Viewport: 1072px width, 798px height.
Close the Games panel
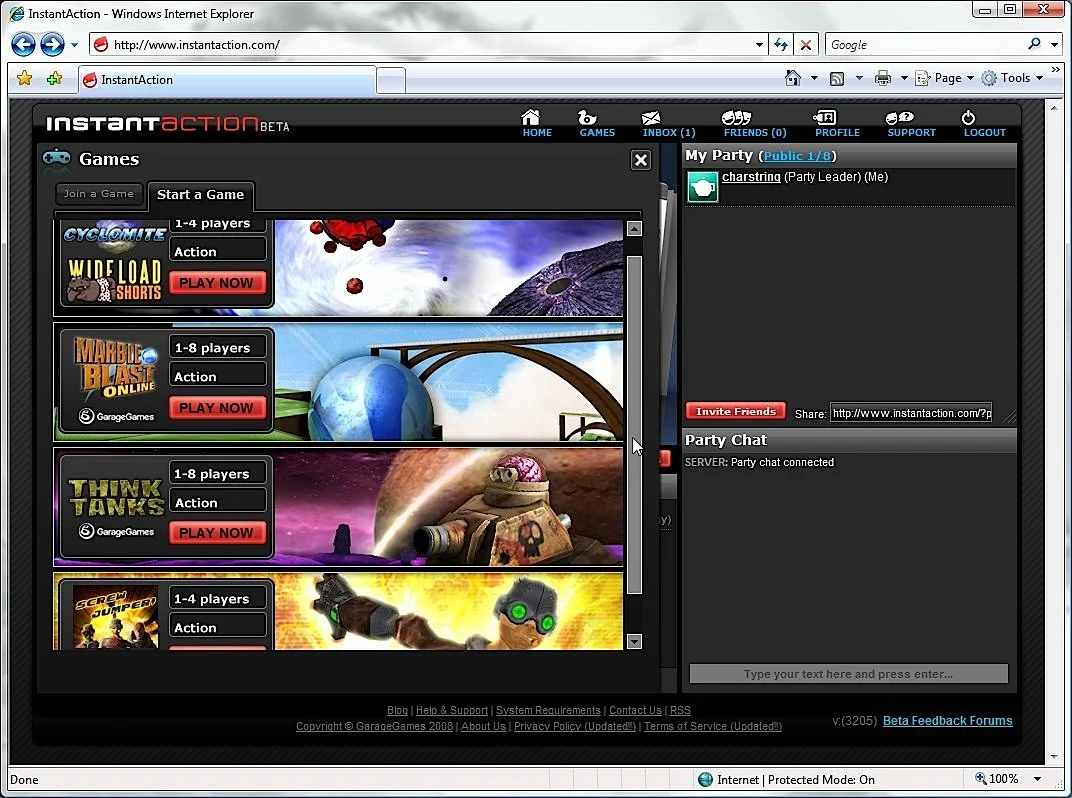[641, 160]
